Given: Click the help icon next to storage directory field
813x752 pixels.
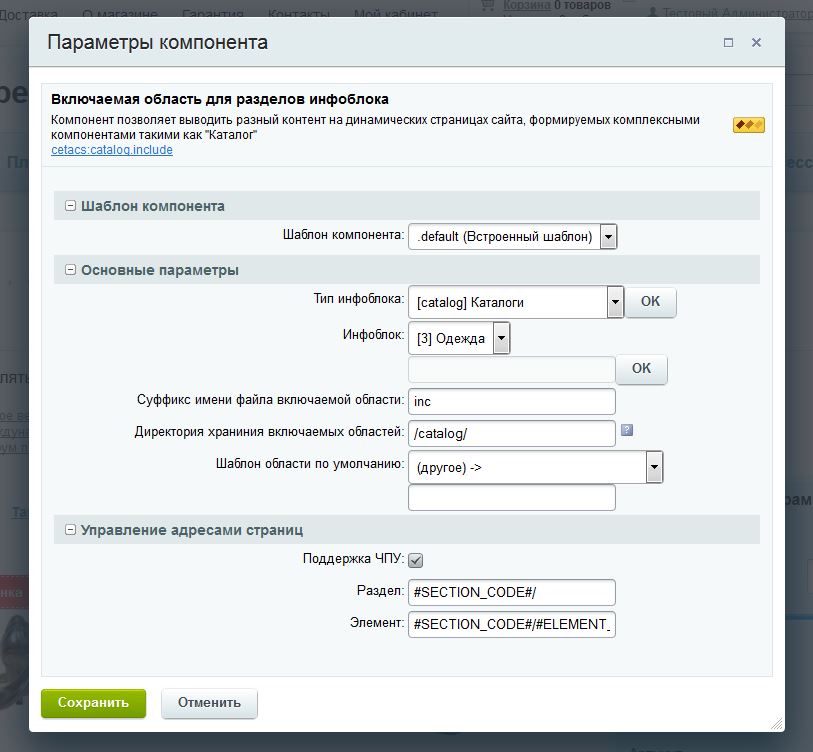Looking at the screenshot, I should 629,432.
